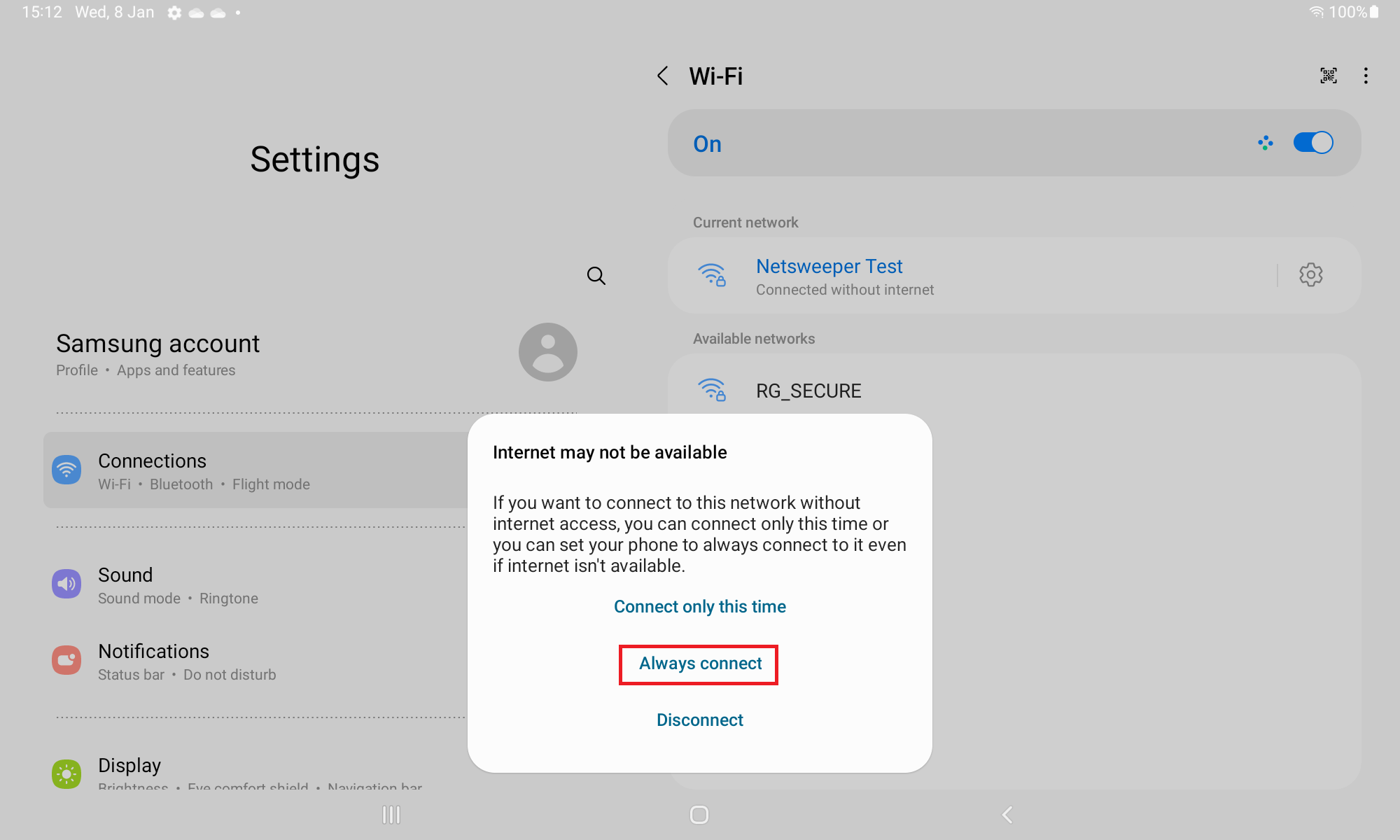The height and width of the screenshot is (840, 1400).
Task: Click the Samsung account profile avatar
Action: coord(548,352)
